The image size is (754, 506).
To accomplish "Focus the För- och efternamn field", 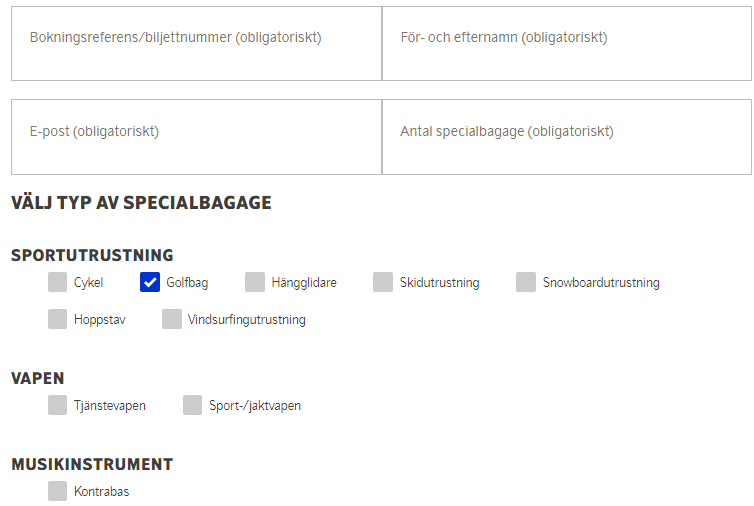I will tap(566, 44).
